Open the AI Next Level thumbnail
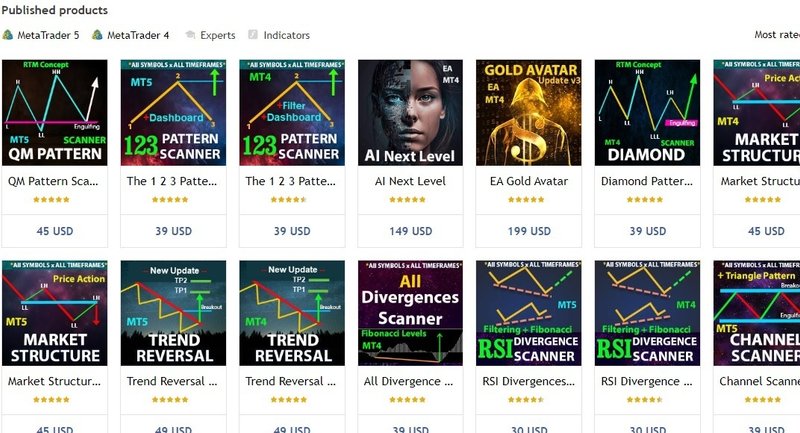 coord(410,113)
